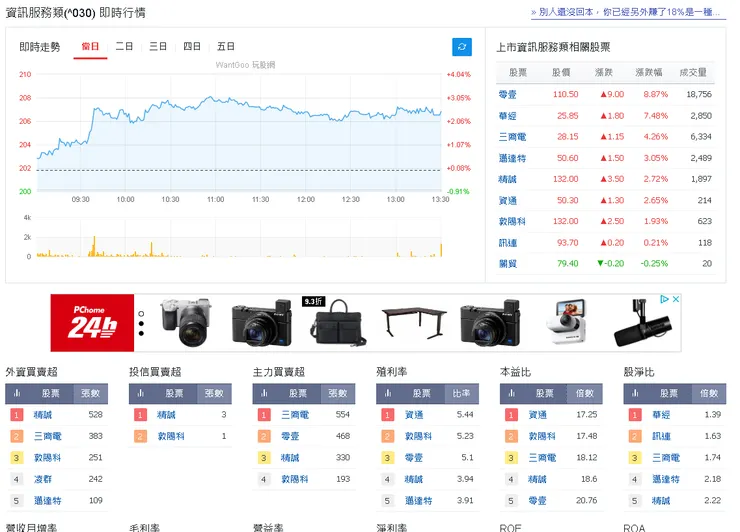Click chart icon in 股淨比 table header
Viewport: 740px width, 532px height.
(x=635, y=393)
